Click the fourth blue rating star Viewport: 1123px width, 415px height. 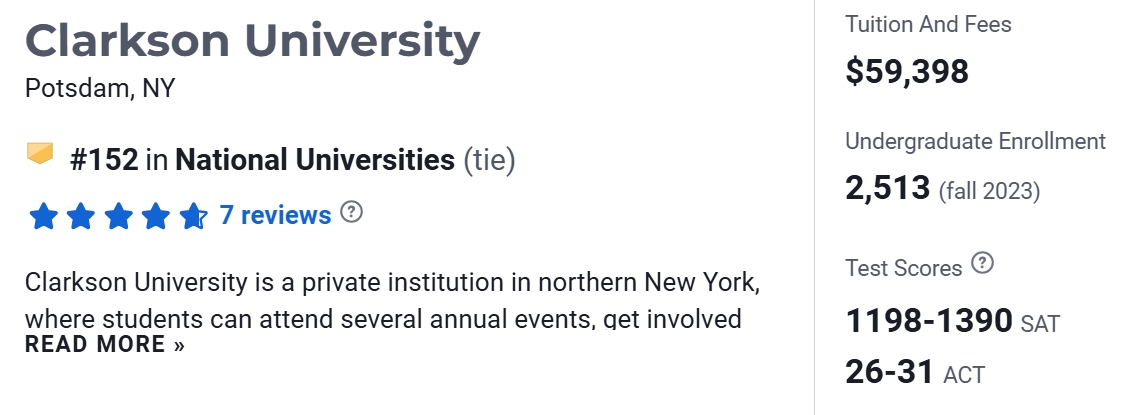155,215
